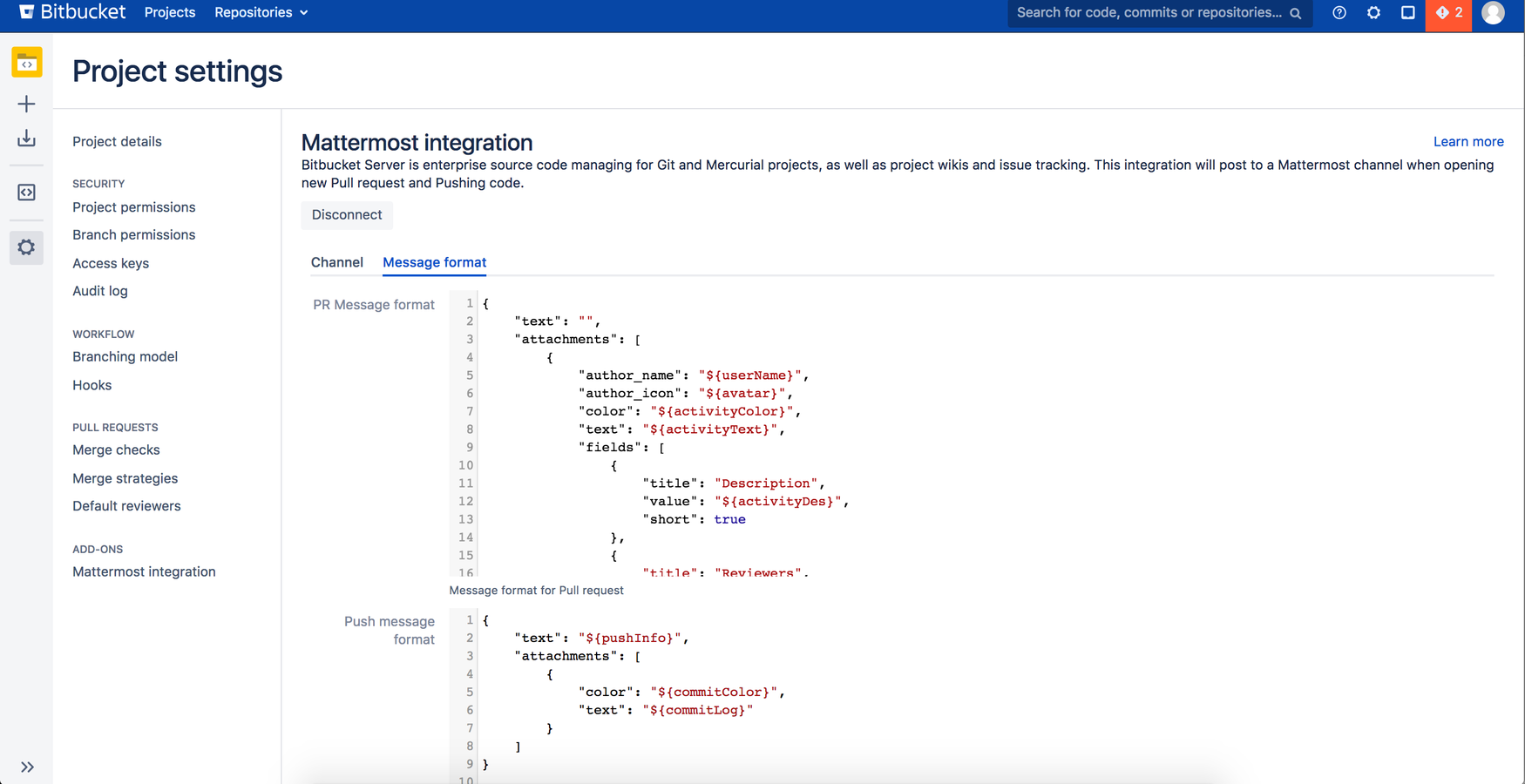
Task: Open Merge checks settings
Action: 116,449
